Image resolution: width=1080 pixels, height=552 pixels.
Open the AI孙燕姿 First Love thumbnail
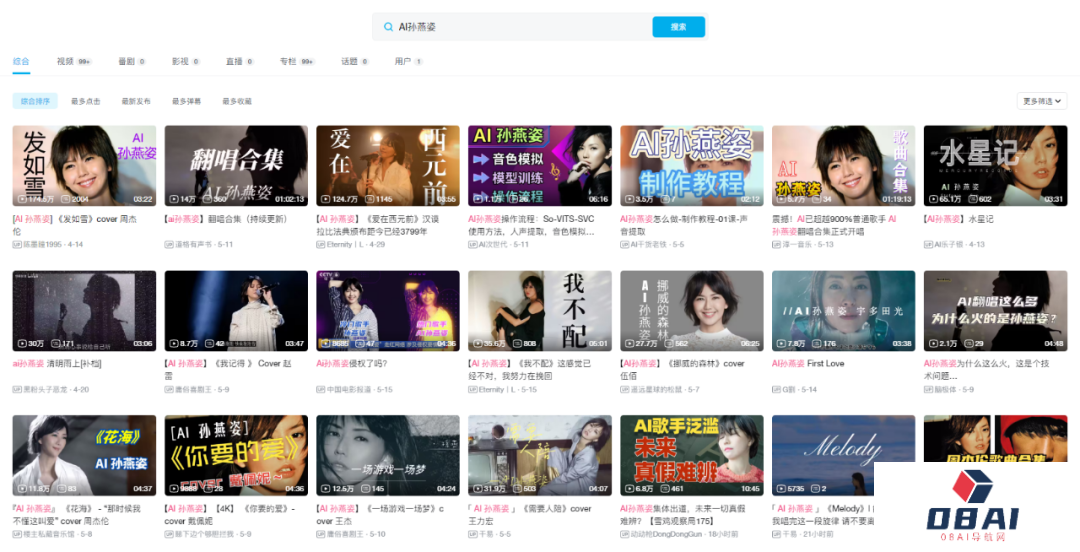click(843, 311)
